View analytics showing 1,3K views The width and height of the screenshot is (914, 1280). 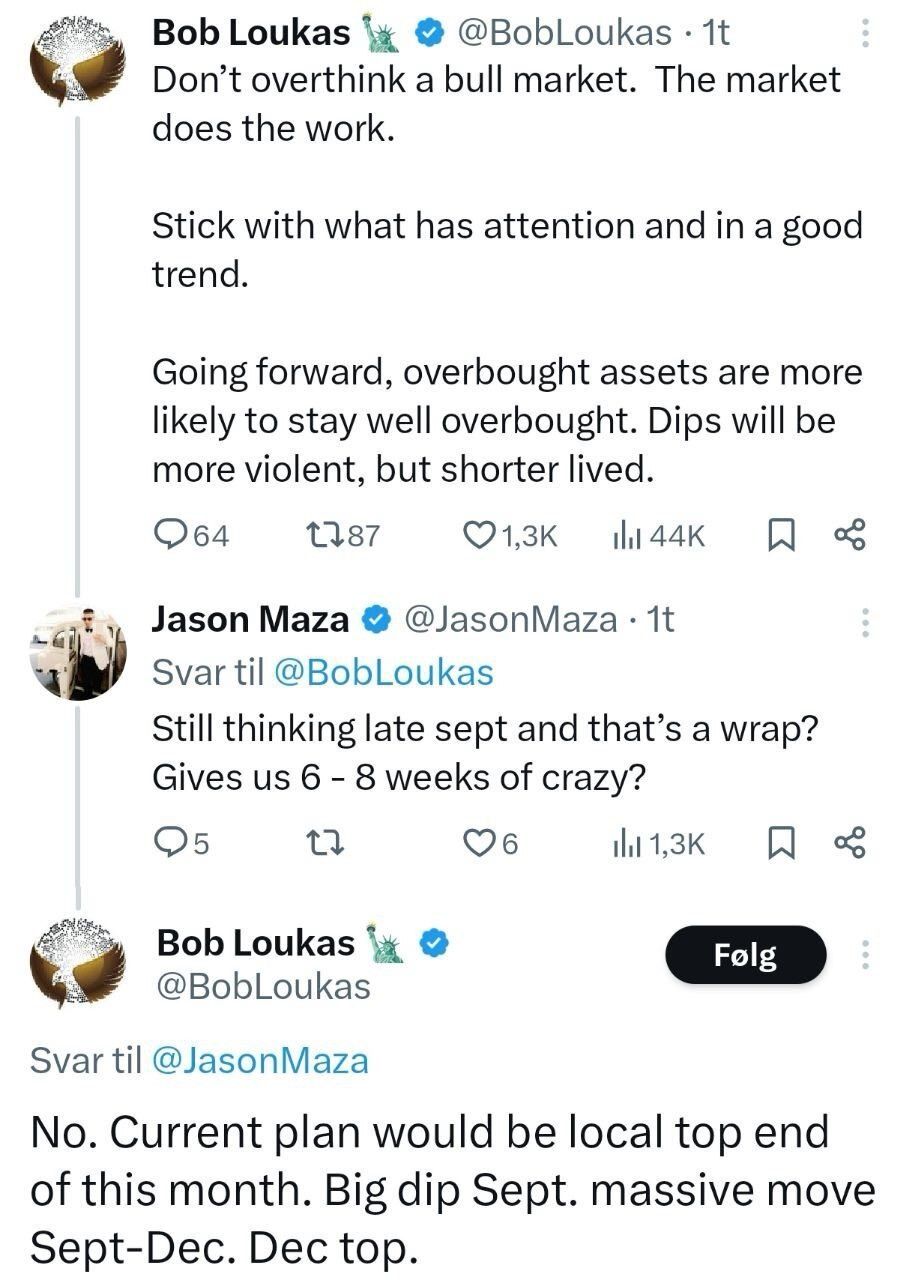pyautogui.click(x=626, y=844)
